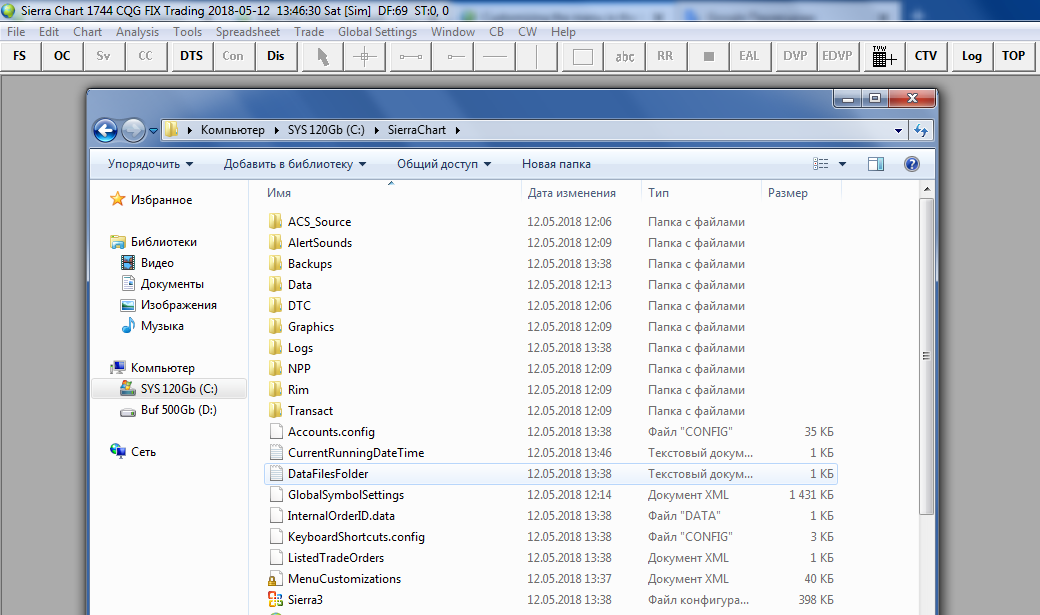This screenshot has height=615, width=1040.
Task: Click the Explorer forward arrow button
Action: point(133,130)
